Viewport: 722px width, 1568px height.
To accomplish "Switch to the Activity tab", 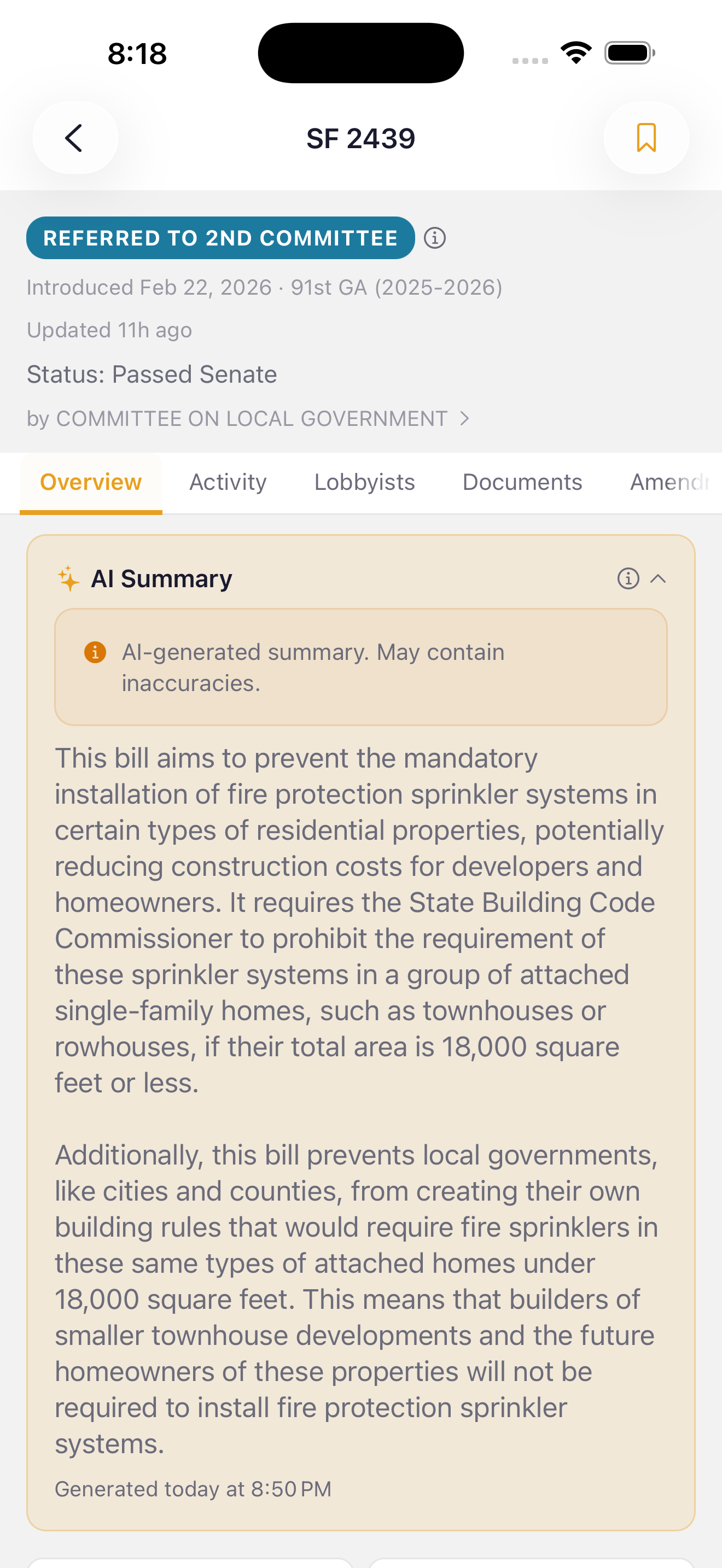I will tap(228, 482).
